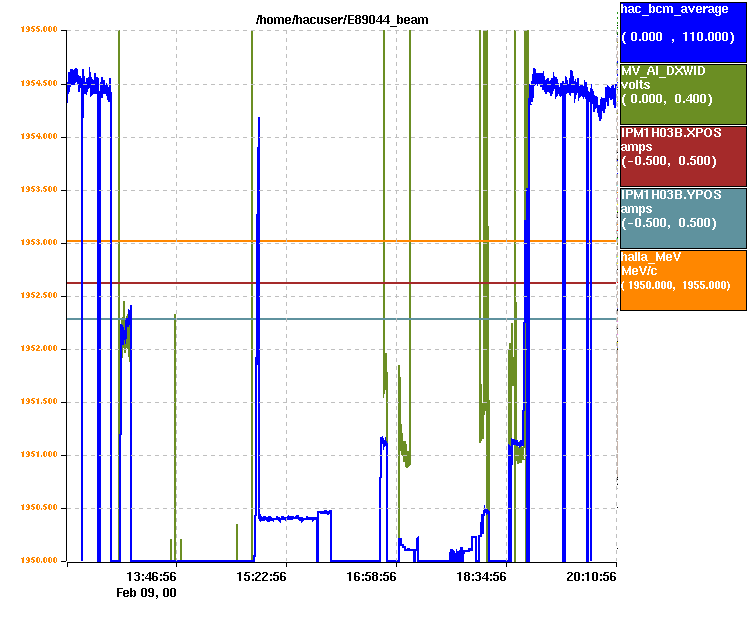Click the 1951.500 y-axis tick label

[x=39, y=402]
